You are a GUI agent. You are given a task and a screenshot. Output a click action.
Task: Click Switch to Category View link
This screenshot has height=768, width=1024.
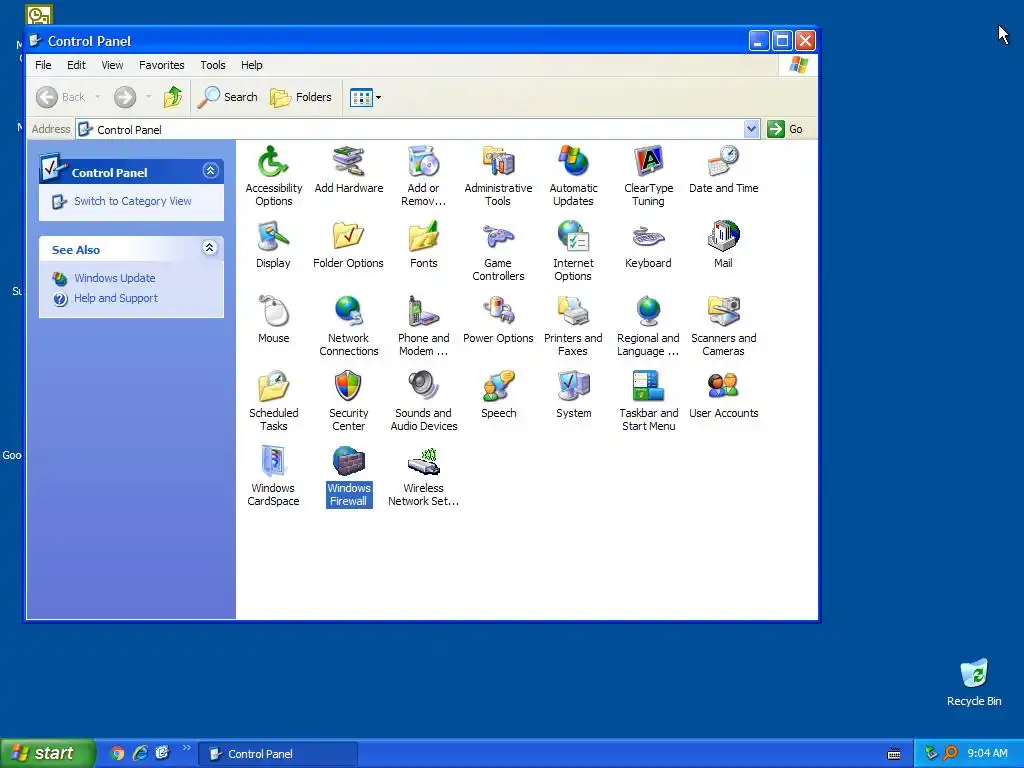133,201
